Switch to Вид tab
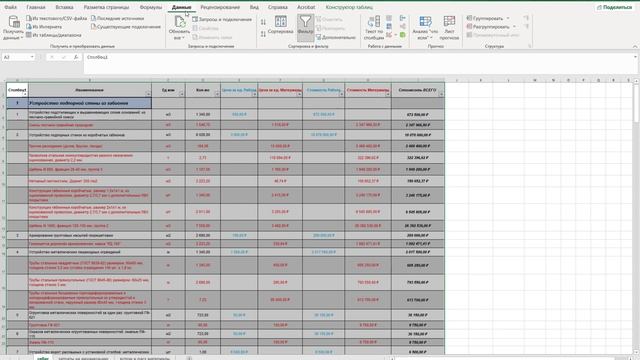Image resolution: width=640 pixels, height=360 pixels. (x=254, y=7)
